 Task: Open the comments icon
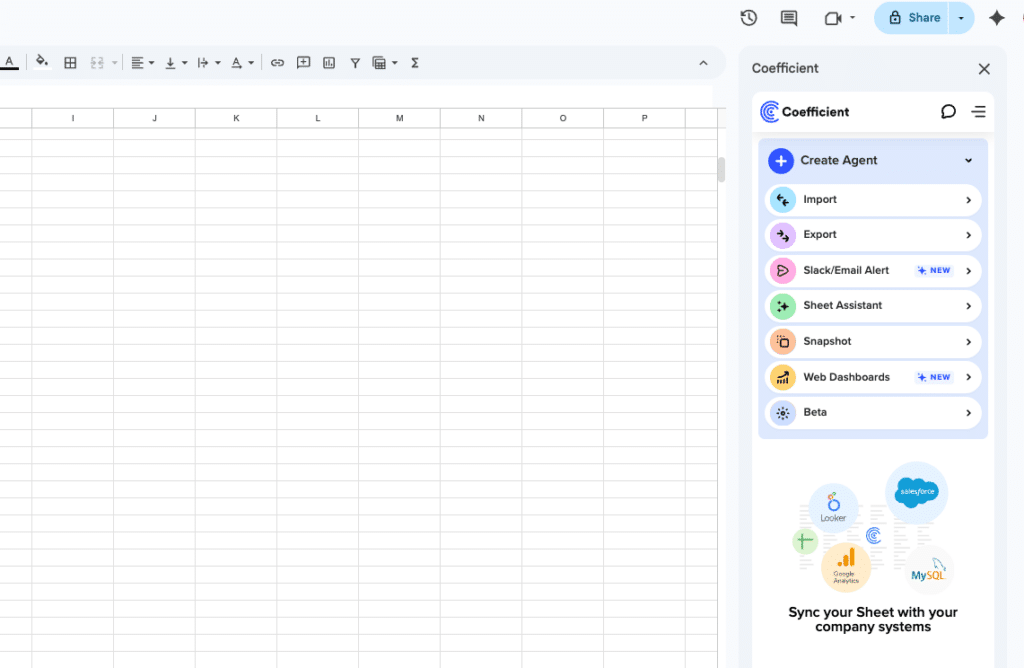click(789, 18)
